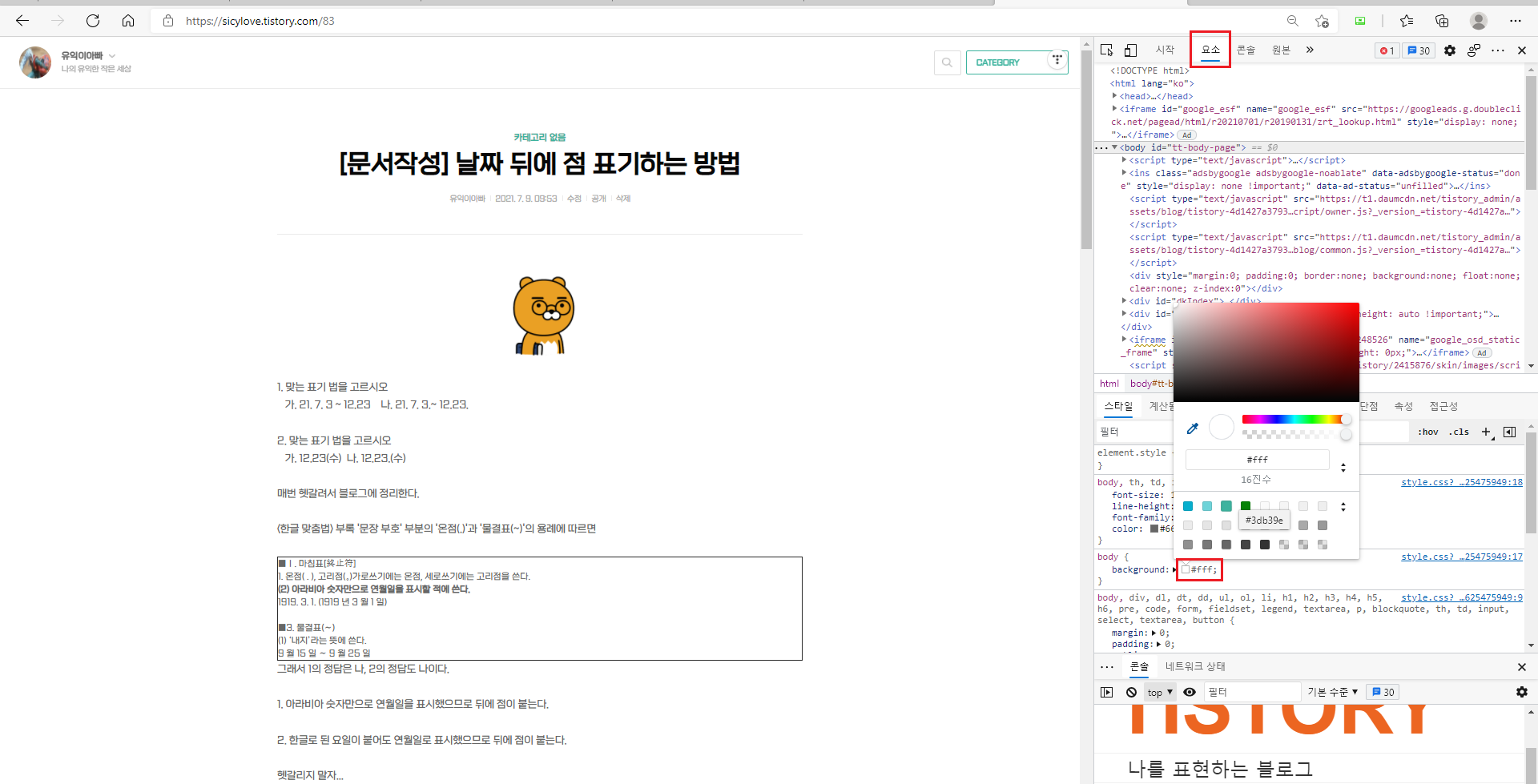This screenshot has width=1538, height=784.
Task: Open the 원본 Sources tab
Action: 1281,50
